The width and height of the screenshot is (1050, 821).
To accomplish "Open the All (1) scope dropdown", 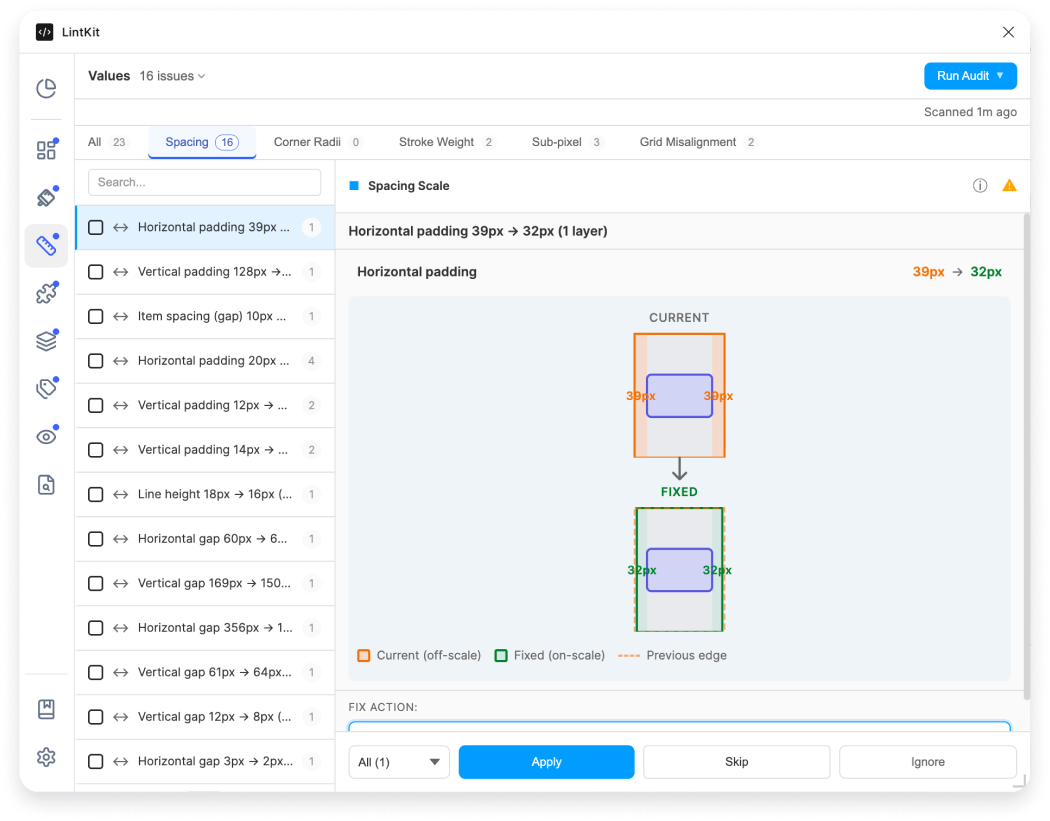I will pyautogui.click(x=398, y=762).
